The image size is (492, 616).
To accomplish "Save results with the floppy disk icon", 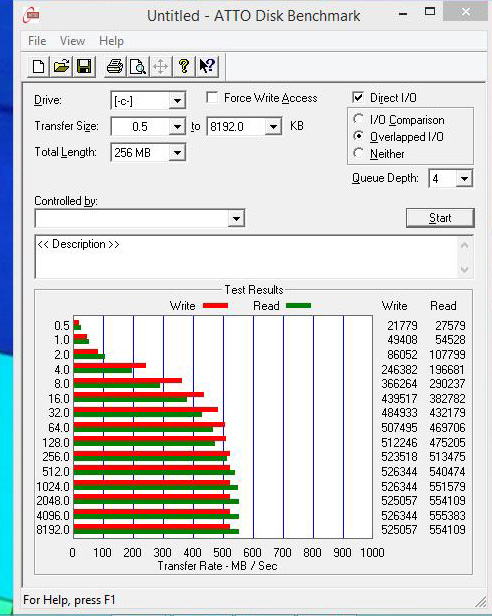I will click(84, 66).
